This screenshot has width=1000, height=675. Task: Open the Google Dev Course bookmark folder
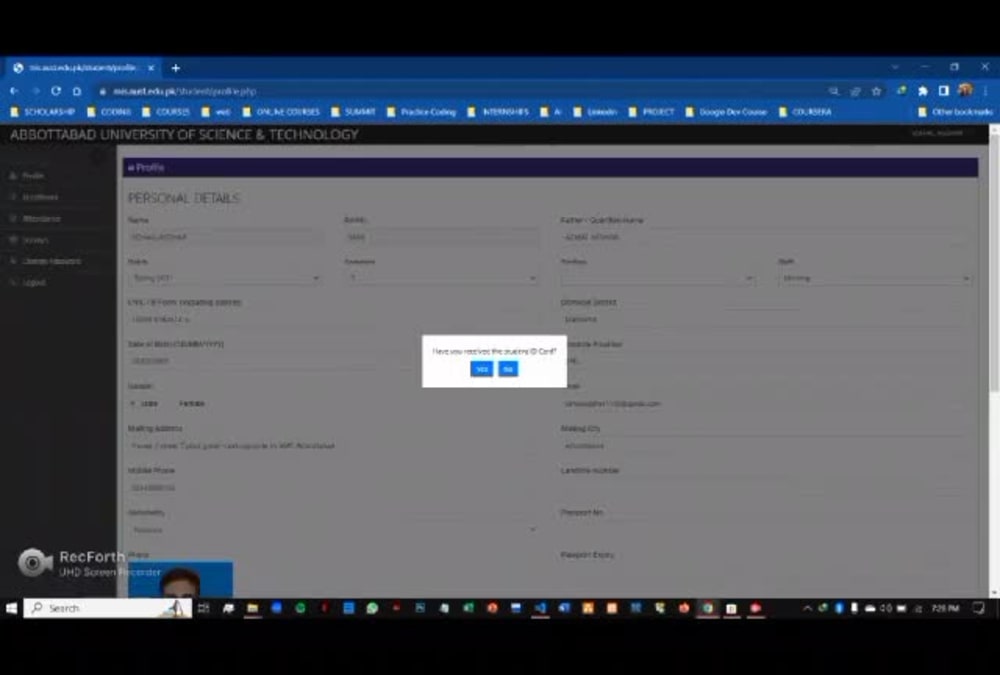point(726,112)
